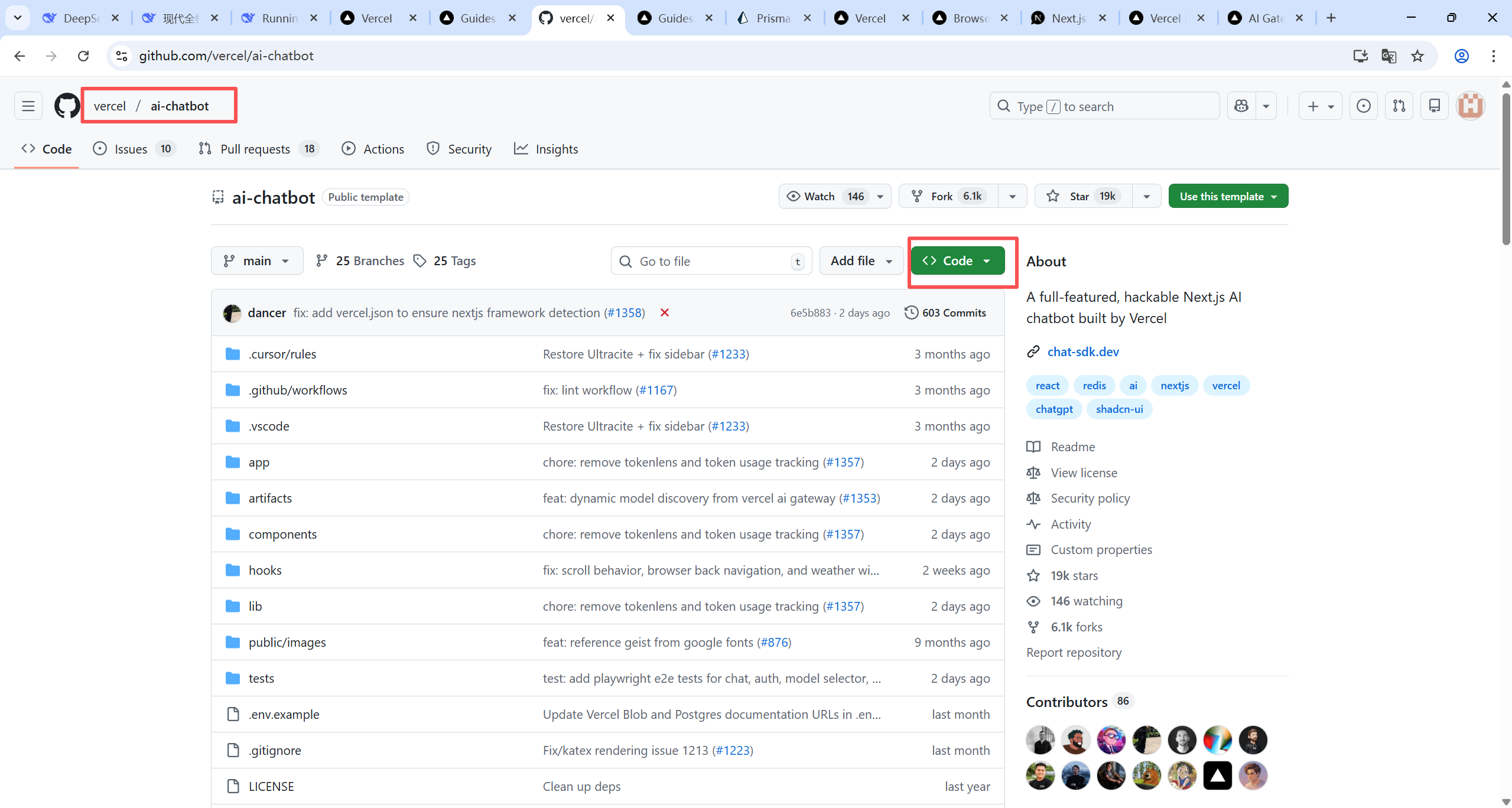This screenshot has width=1512, height=808.
Task: Open the 25 Tags list
Action: click(444, 260)
